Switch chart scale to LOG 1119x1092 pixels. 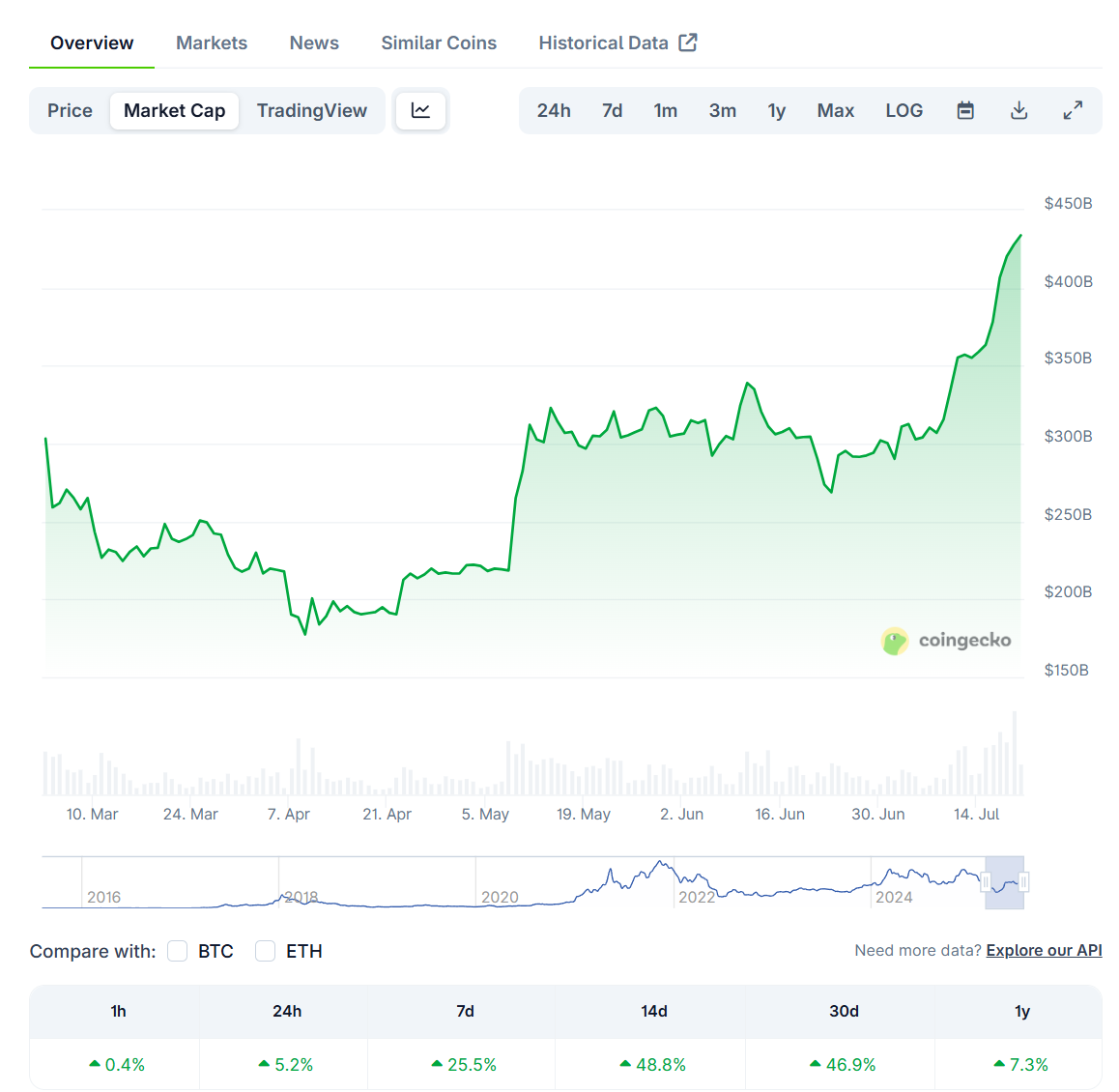tap(904, 110)
